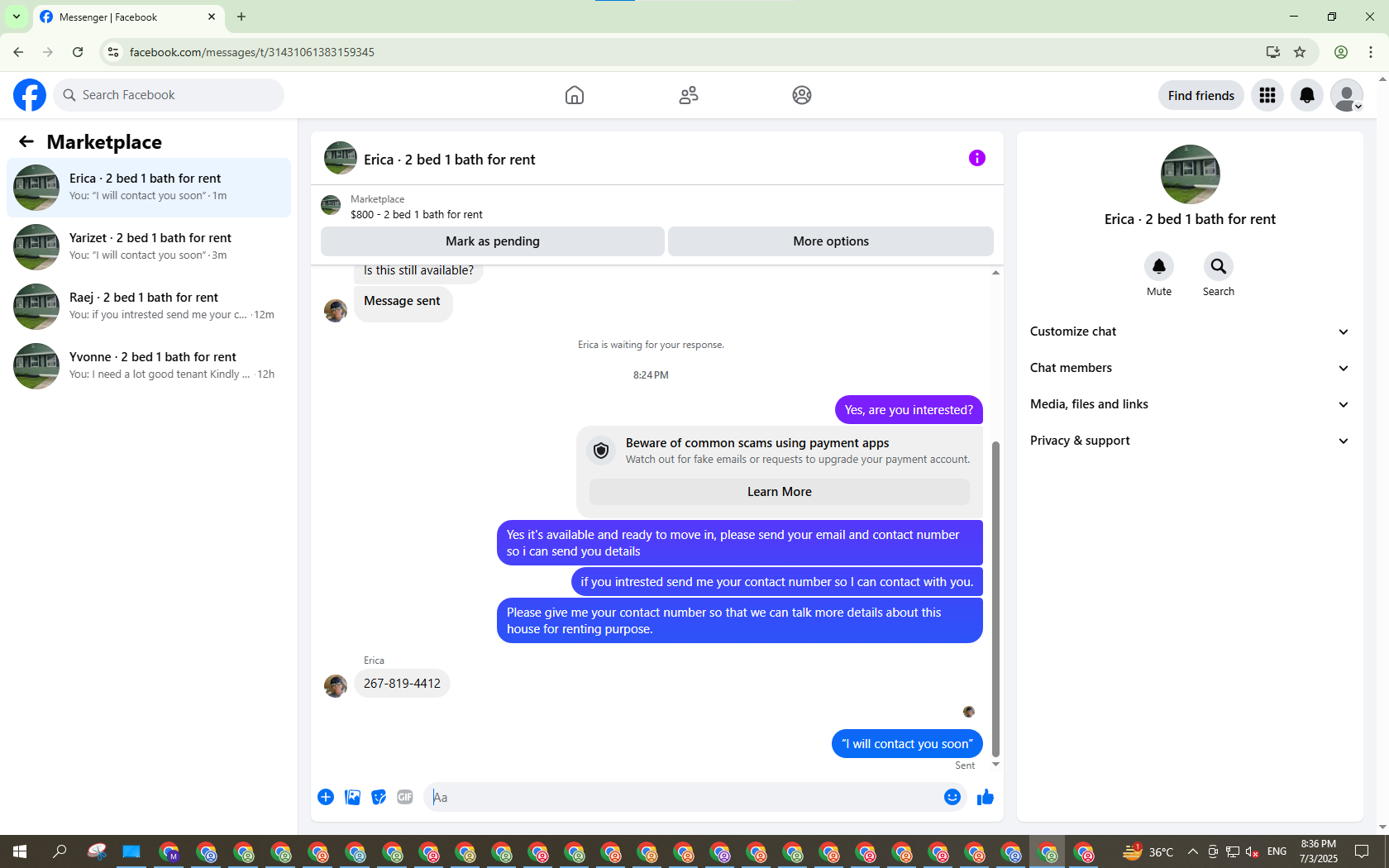Open the account profile picture menu
Screen dimensions: 1389x868
coord(1347,95)
